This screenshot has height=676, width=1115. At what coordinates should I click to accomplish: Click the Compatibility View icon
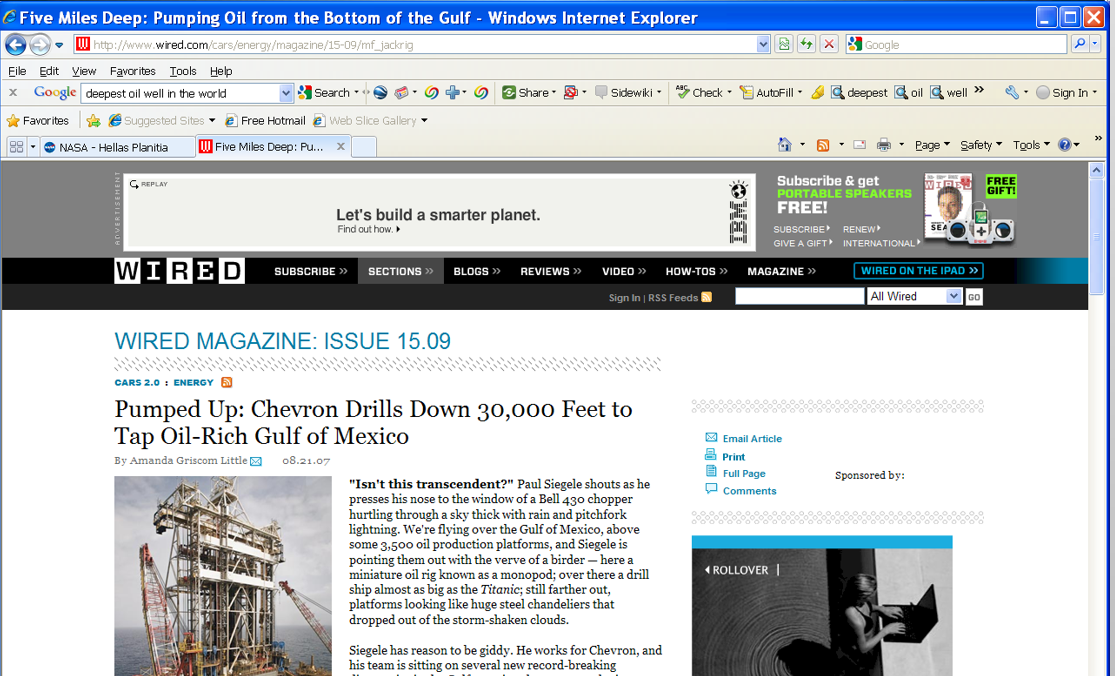click(x=784, y=44)
